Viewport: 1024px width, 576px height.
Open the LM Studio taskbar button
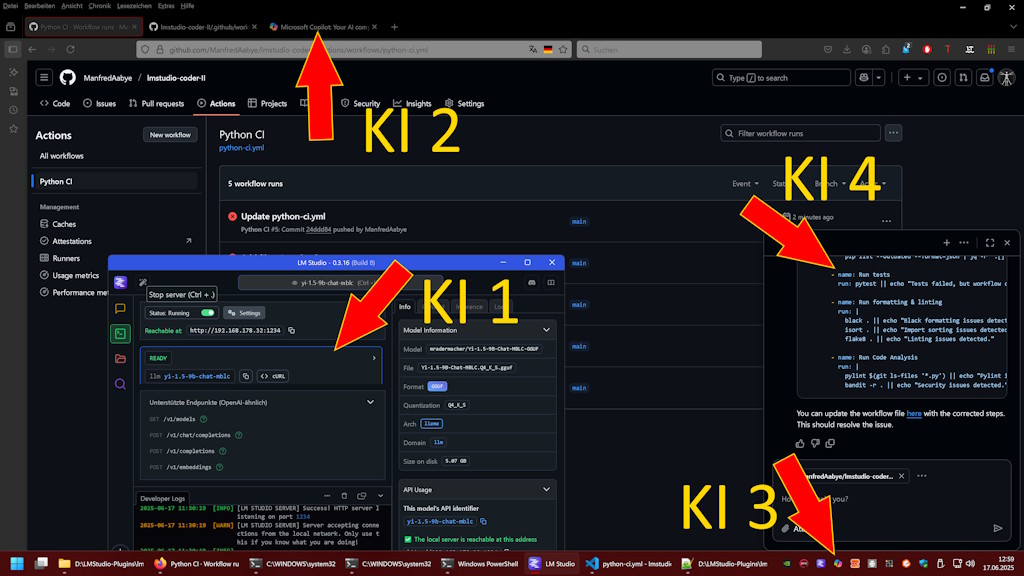551,564
